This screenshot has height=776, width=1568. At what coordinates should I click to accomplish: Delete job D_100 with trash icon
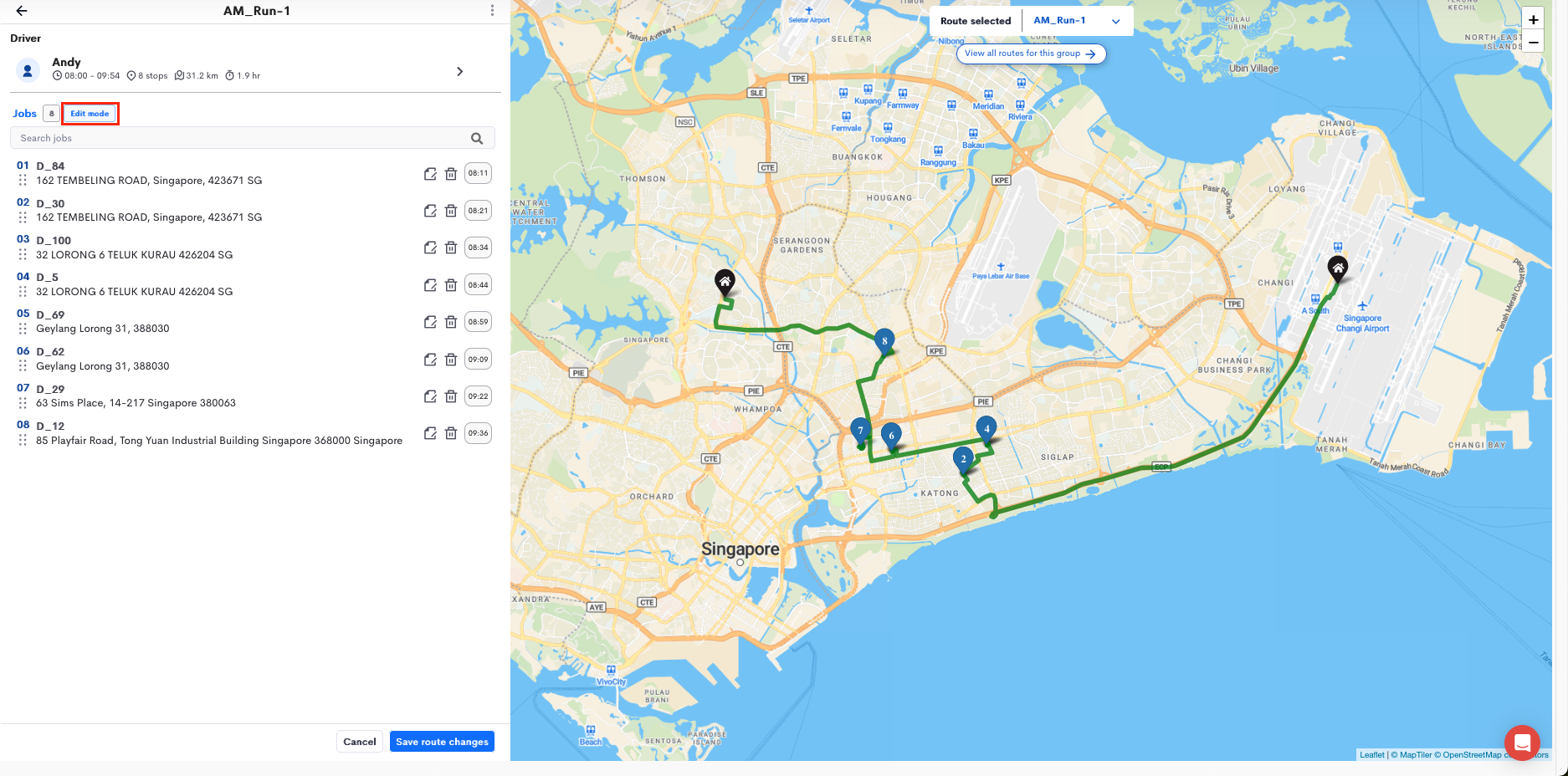451,248
